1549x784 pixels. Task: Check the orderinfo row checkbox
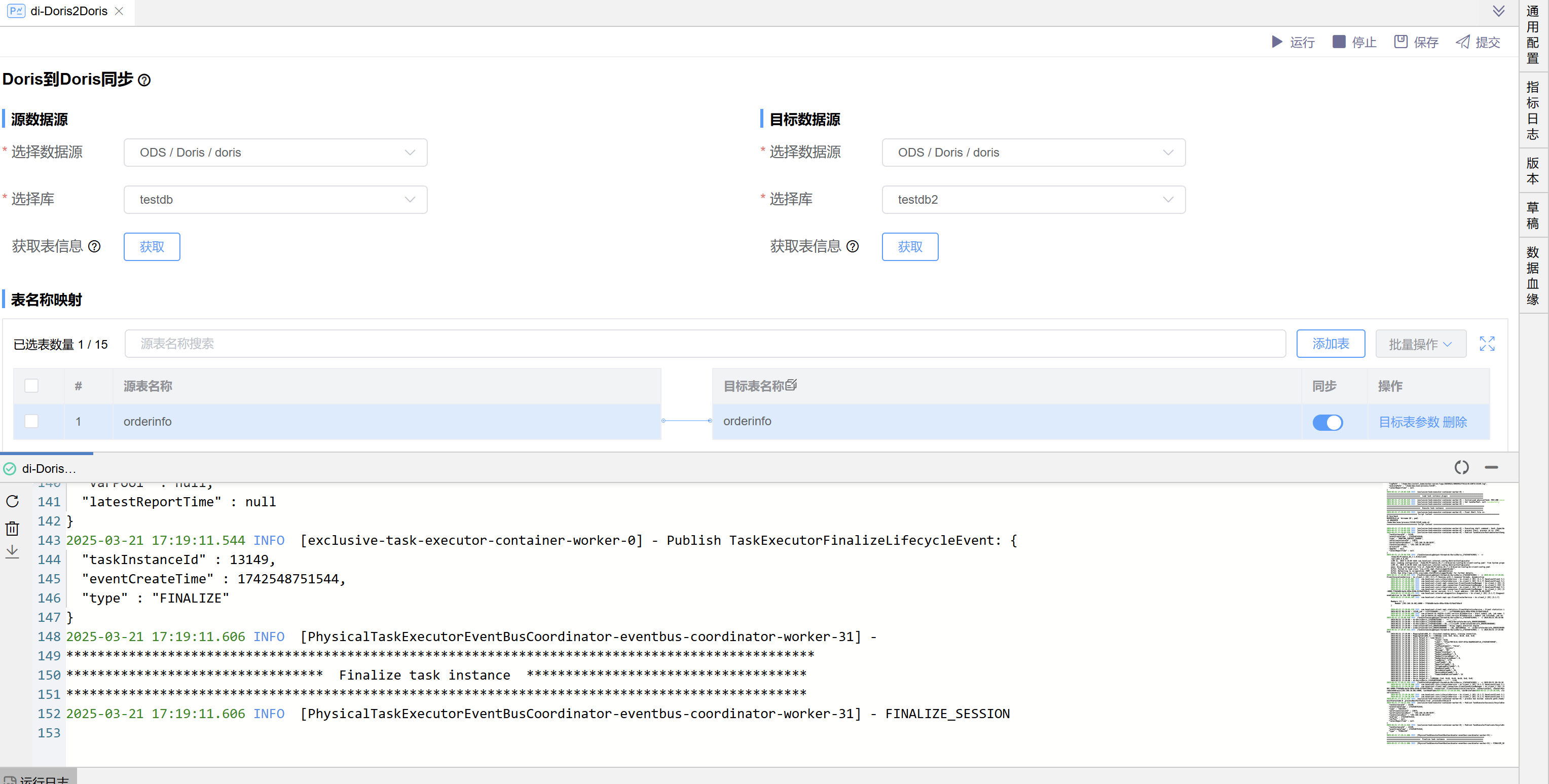pos(31,422)
